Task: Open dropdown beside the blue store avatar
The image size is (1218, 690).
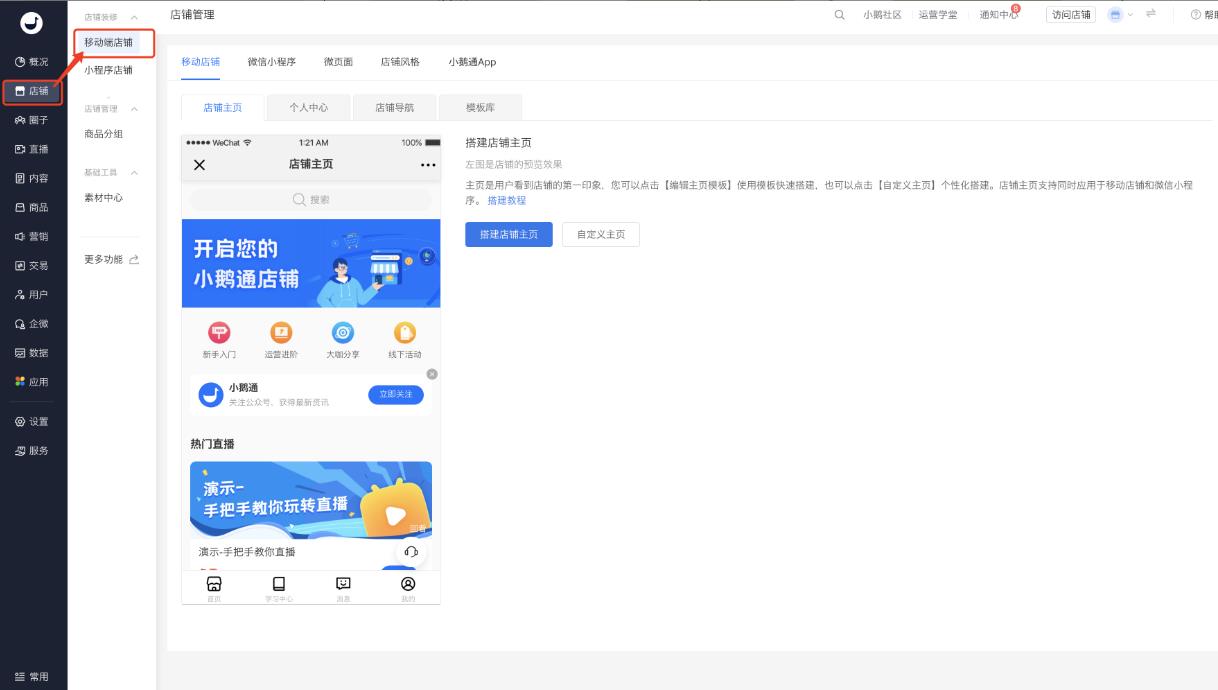Action: point(1131,15)
